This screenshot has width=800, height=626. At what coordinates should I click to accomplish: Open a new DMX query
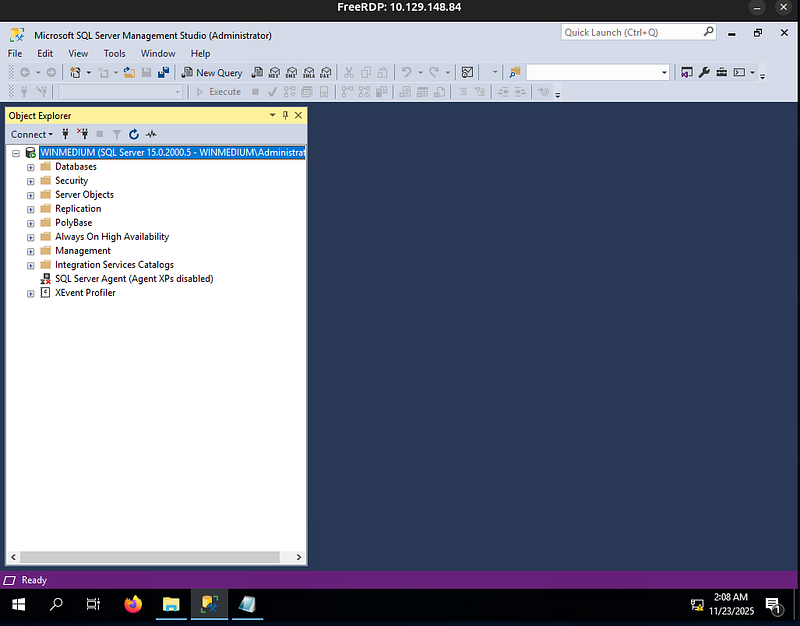(291, 72)
